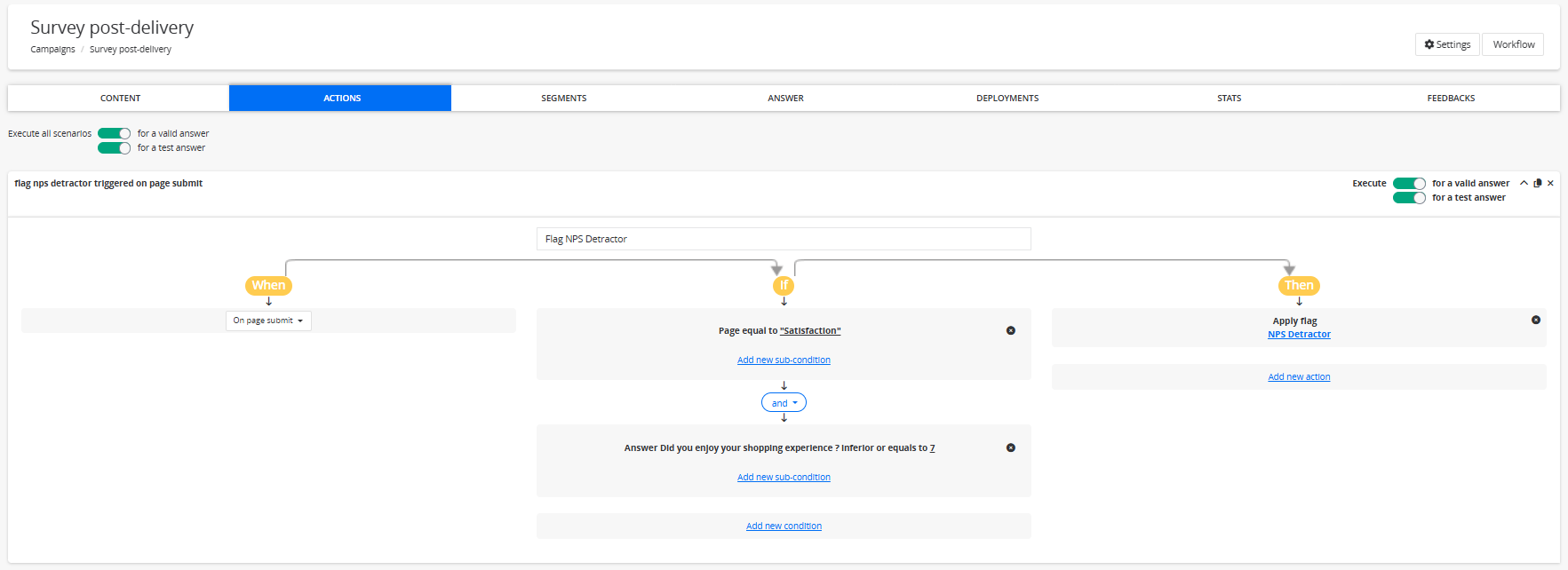This screenshot has width=1568, height=570.
Task: Open the 'and' condition operator dropdown
Action: click(784, 403)
